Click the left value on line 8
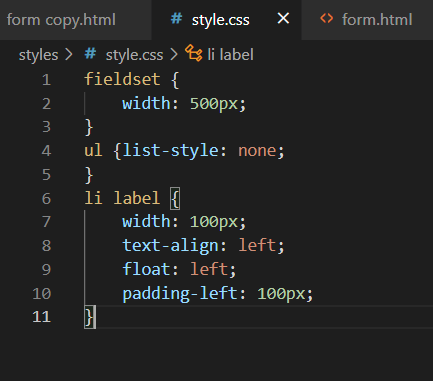Image resolution: width=433 pixels, height=381 pixels. pyautogui.click(x=257, y=246)
